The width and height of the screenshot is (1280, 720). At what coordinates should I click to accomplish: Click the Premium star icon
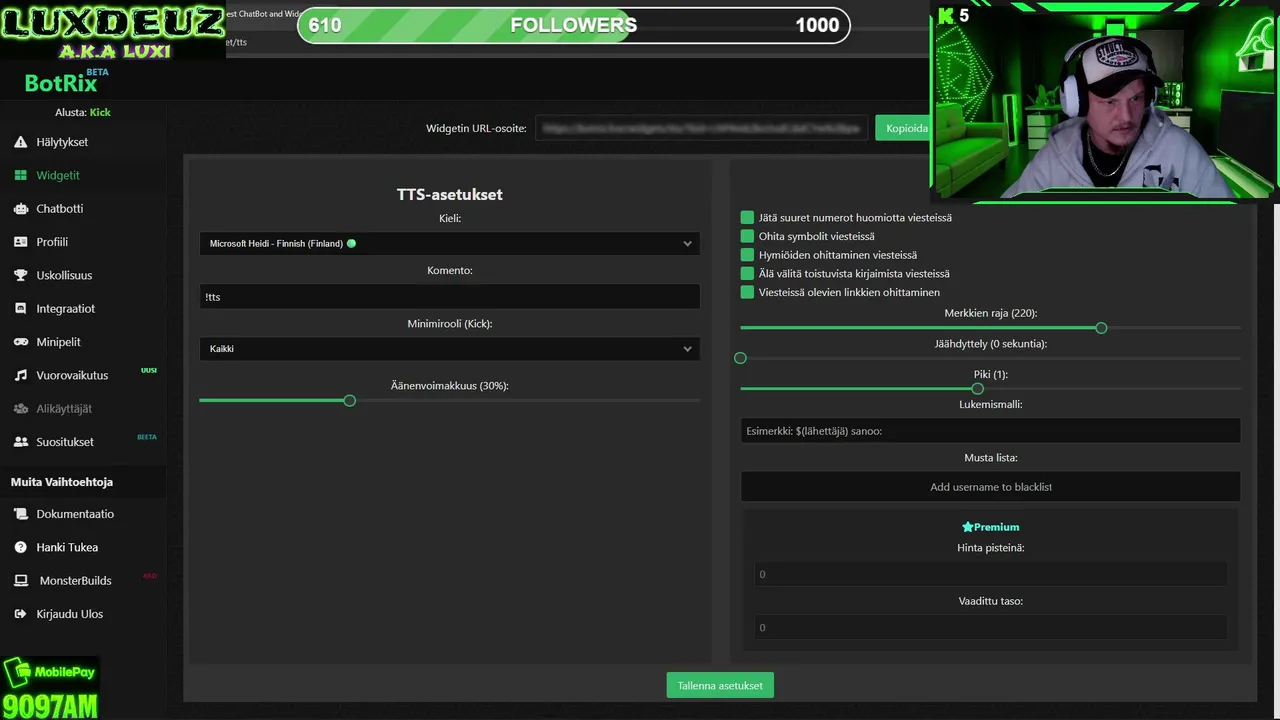[x=967, y=527]
